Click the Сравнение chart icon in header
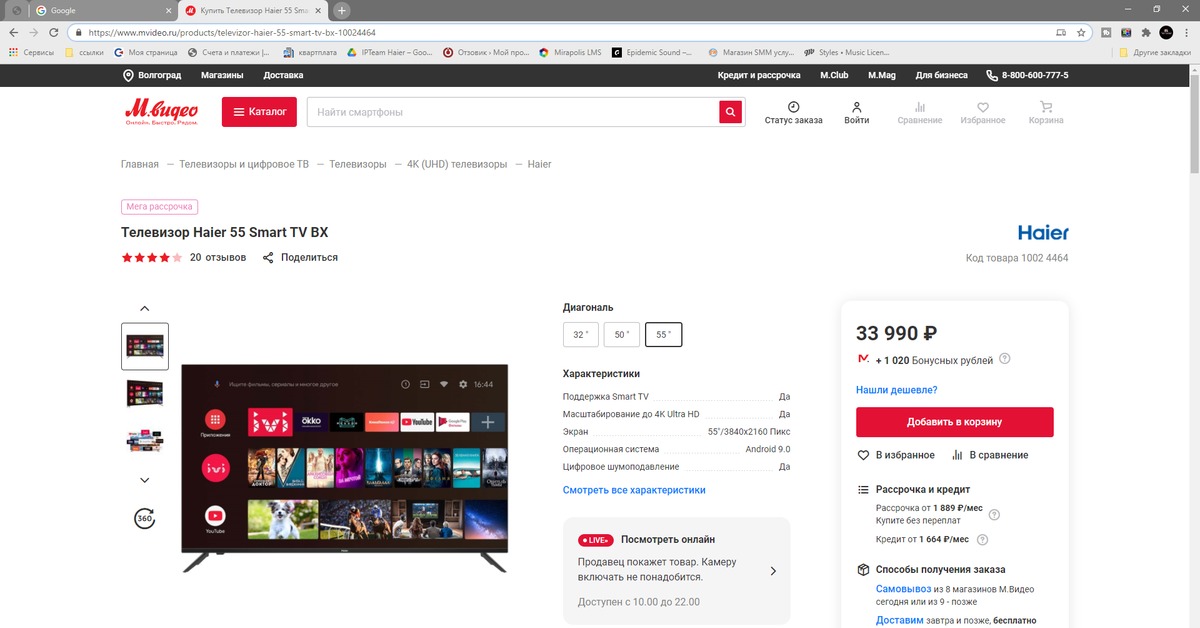The image size is (1200, 628). 919,107
